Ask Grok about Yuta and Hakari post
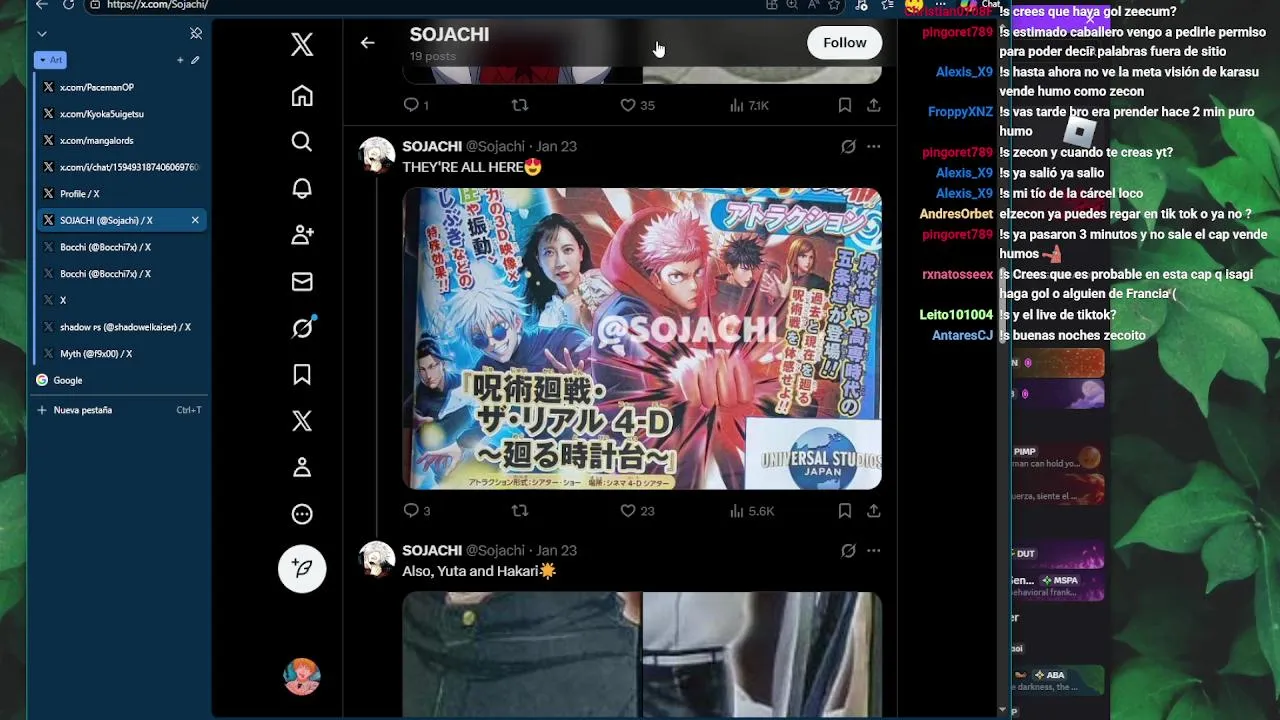This screenshot has width=1280, height=720. (x=848, y=551)
